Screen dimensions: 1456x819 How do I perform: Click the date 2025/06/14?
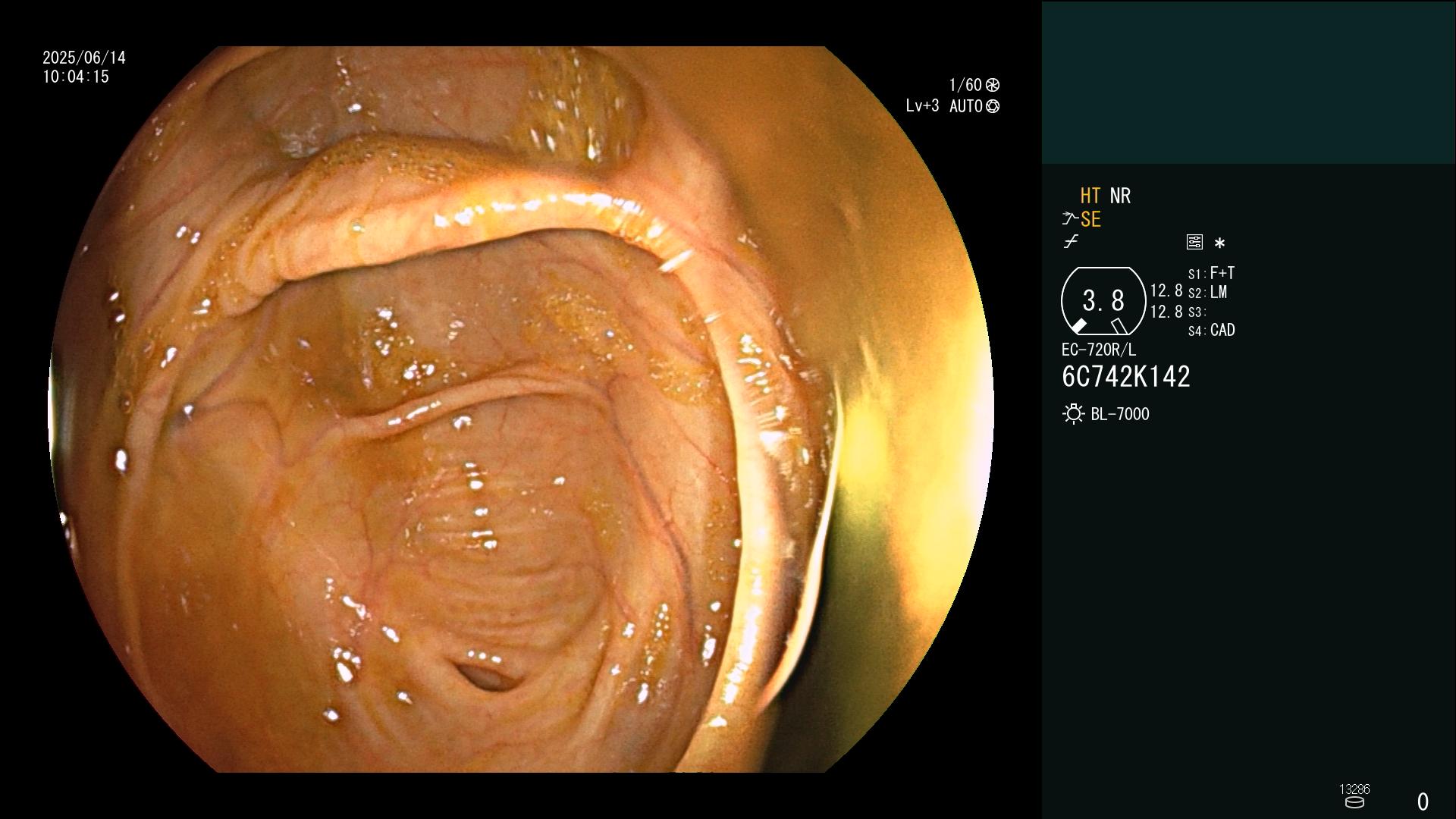pos(84,58)
